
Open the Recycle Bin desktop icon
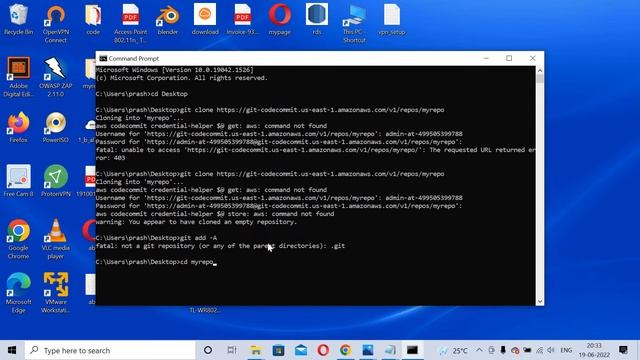(x=18, y=19)
